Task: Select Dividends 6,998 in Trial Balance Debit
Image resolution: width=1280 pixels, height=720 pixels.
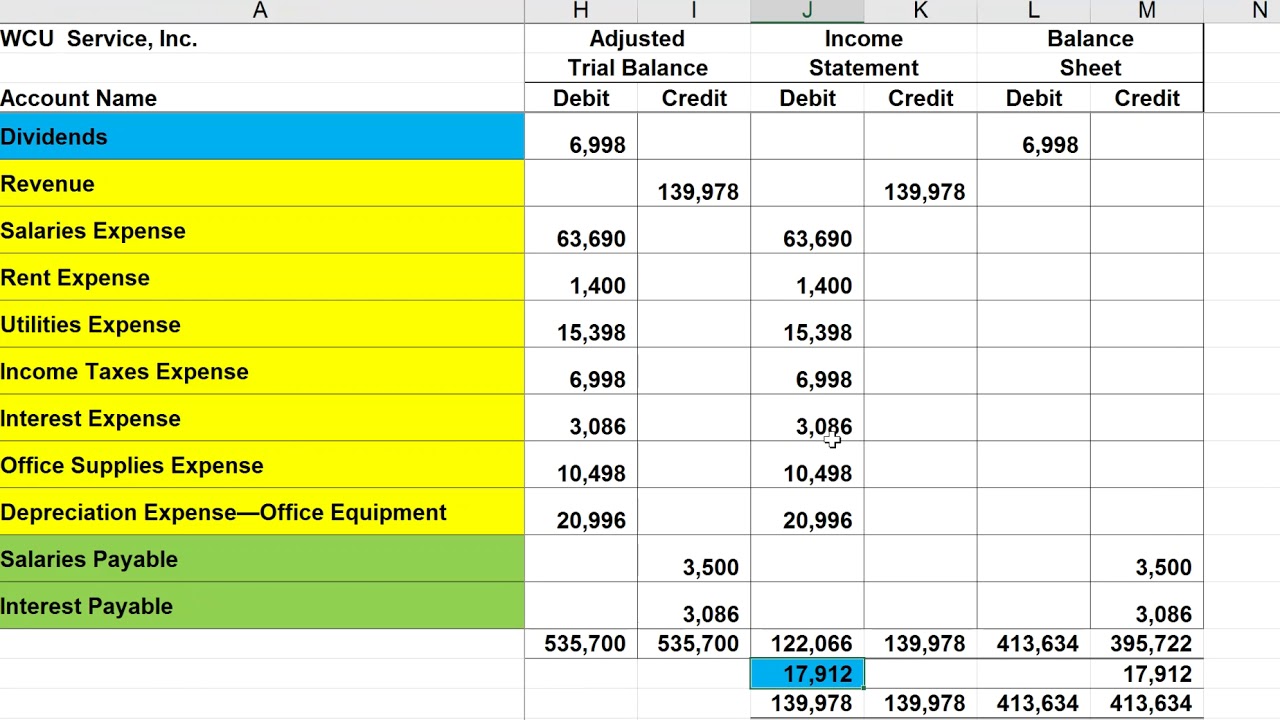Action: click(x=581, y=137)
